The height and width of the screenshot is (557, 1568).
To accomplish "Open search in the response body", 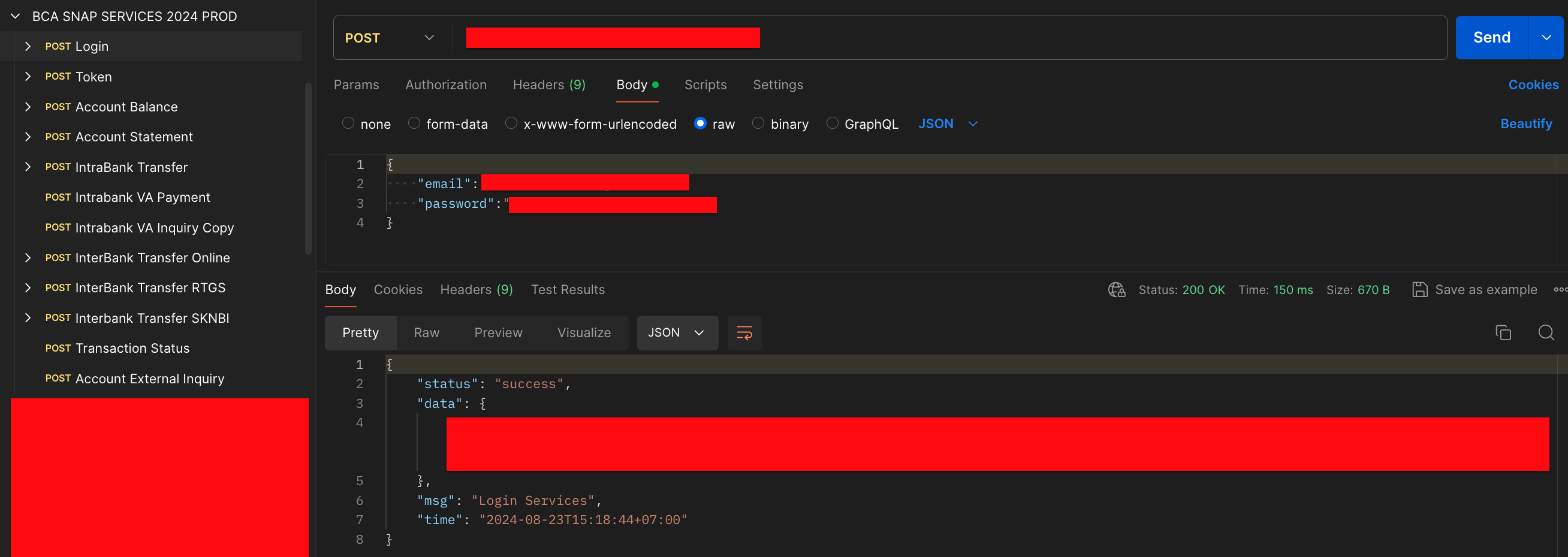I will pyautogui.click(x=1546, y=332).
